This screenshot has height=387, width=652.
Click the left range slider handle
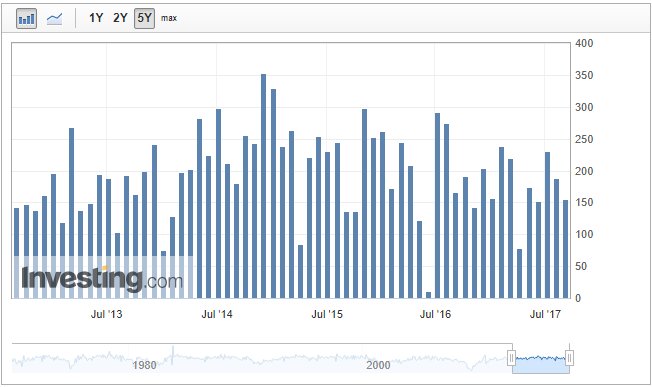(x=512, y=357)
